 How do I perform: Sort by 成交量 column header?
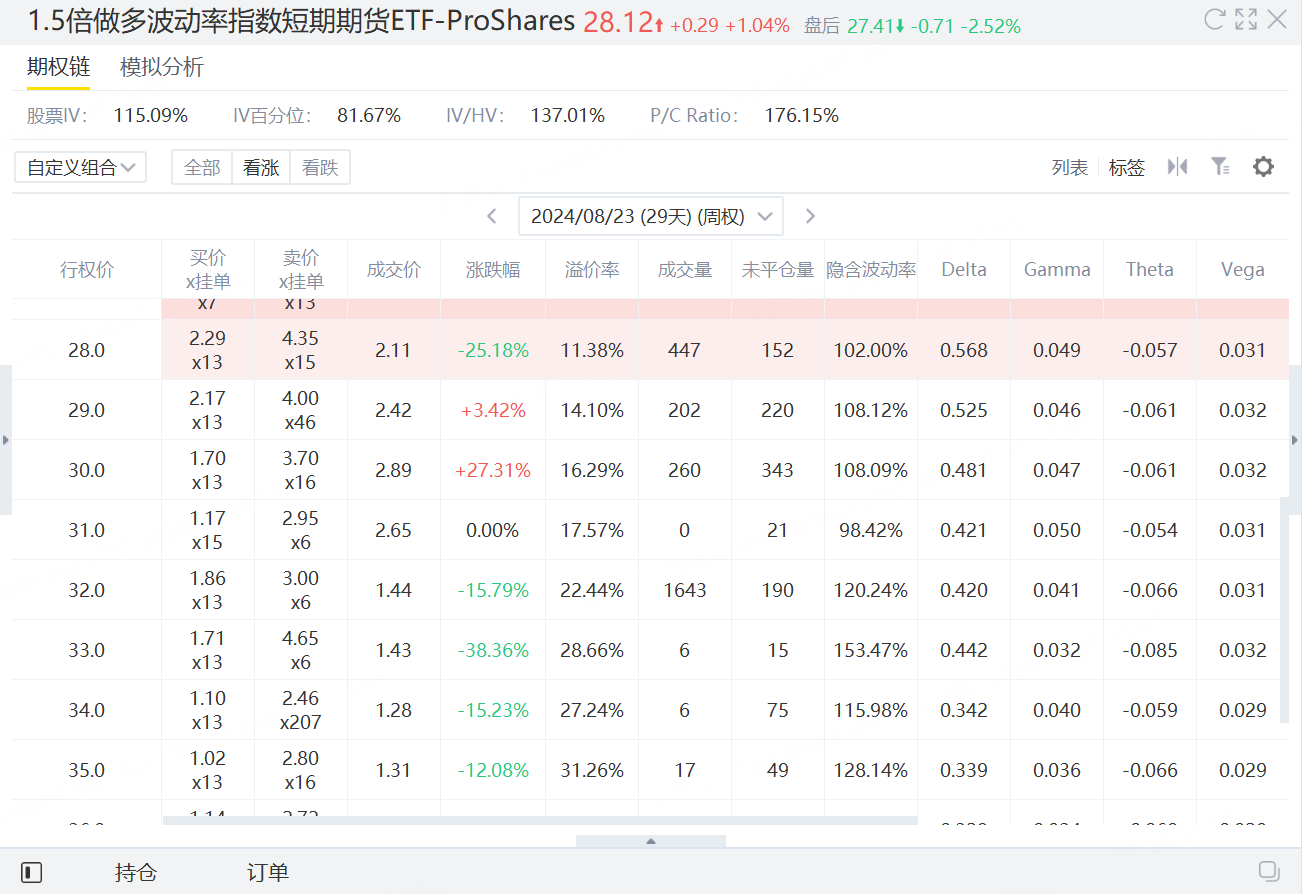[685, 269]
